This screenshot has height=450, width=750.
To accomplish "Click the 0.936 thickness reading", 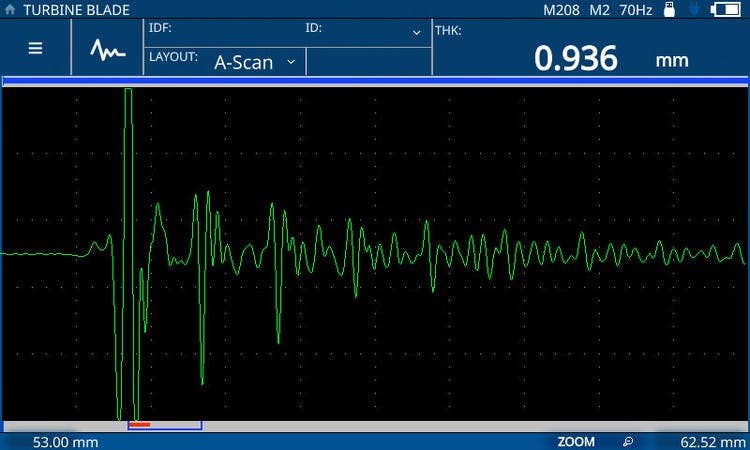I will 575,59.
